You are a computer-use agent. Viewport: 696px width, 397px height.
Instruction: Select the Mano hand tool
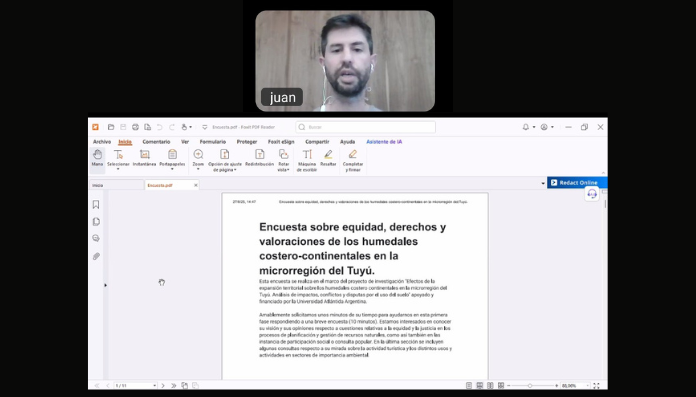point(97,159)
